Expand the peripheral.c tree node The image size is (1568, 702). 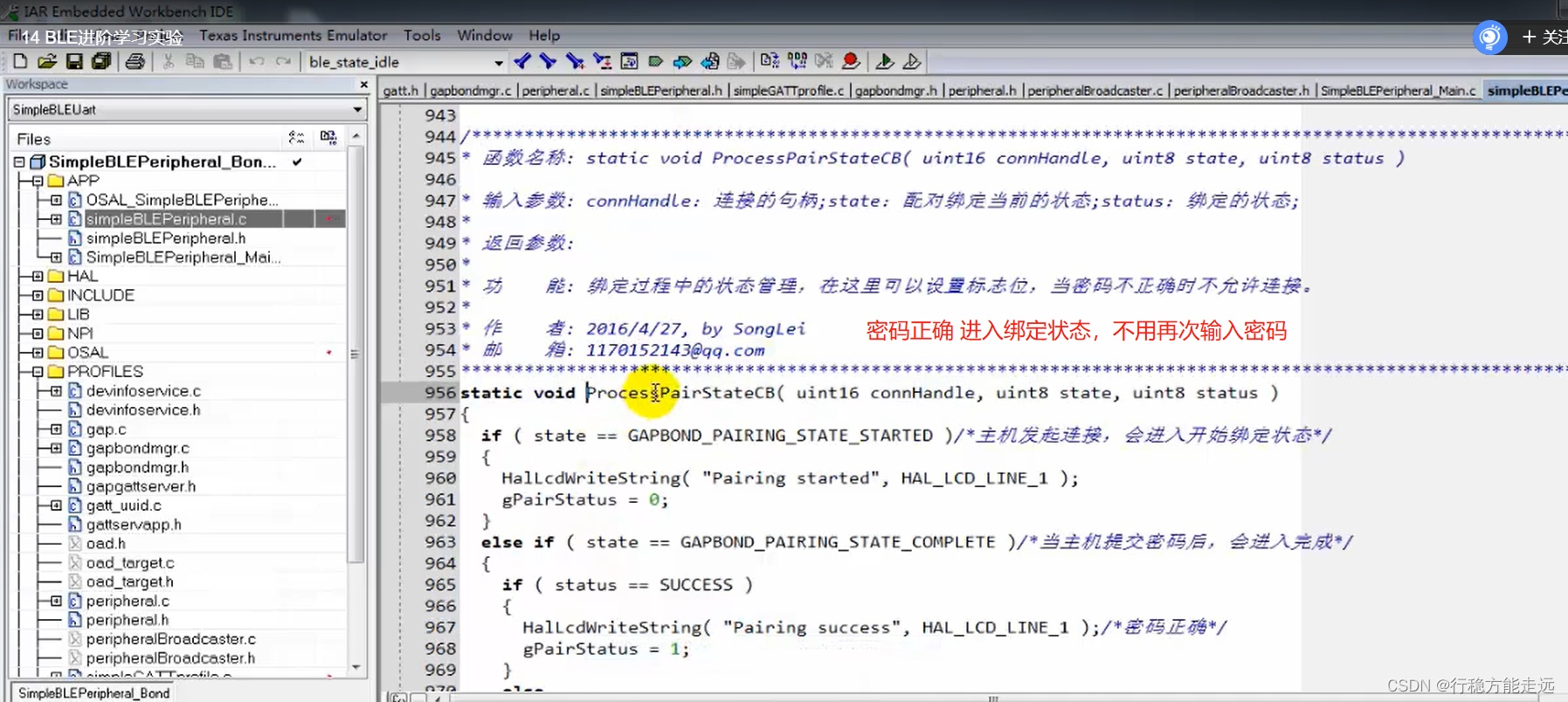56,601
